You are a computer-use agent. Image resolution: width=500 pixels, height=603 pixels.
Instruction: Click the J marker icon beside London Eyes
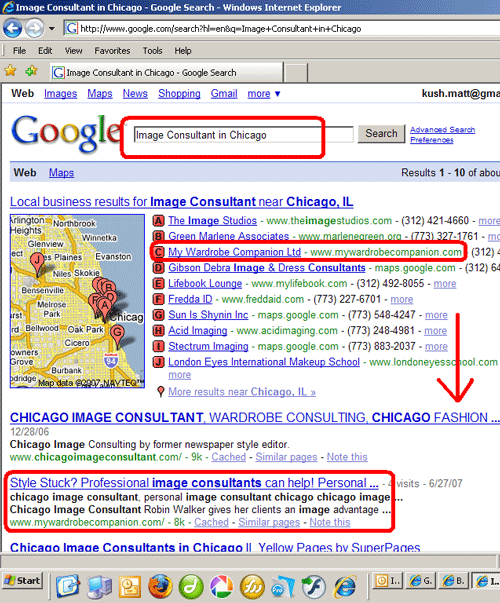[158, 362]
